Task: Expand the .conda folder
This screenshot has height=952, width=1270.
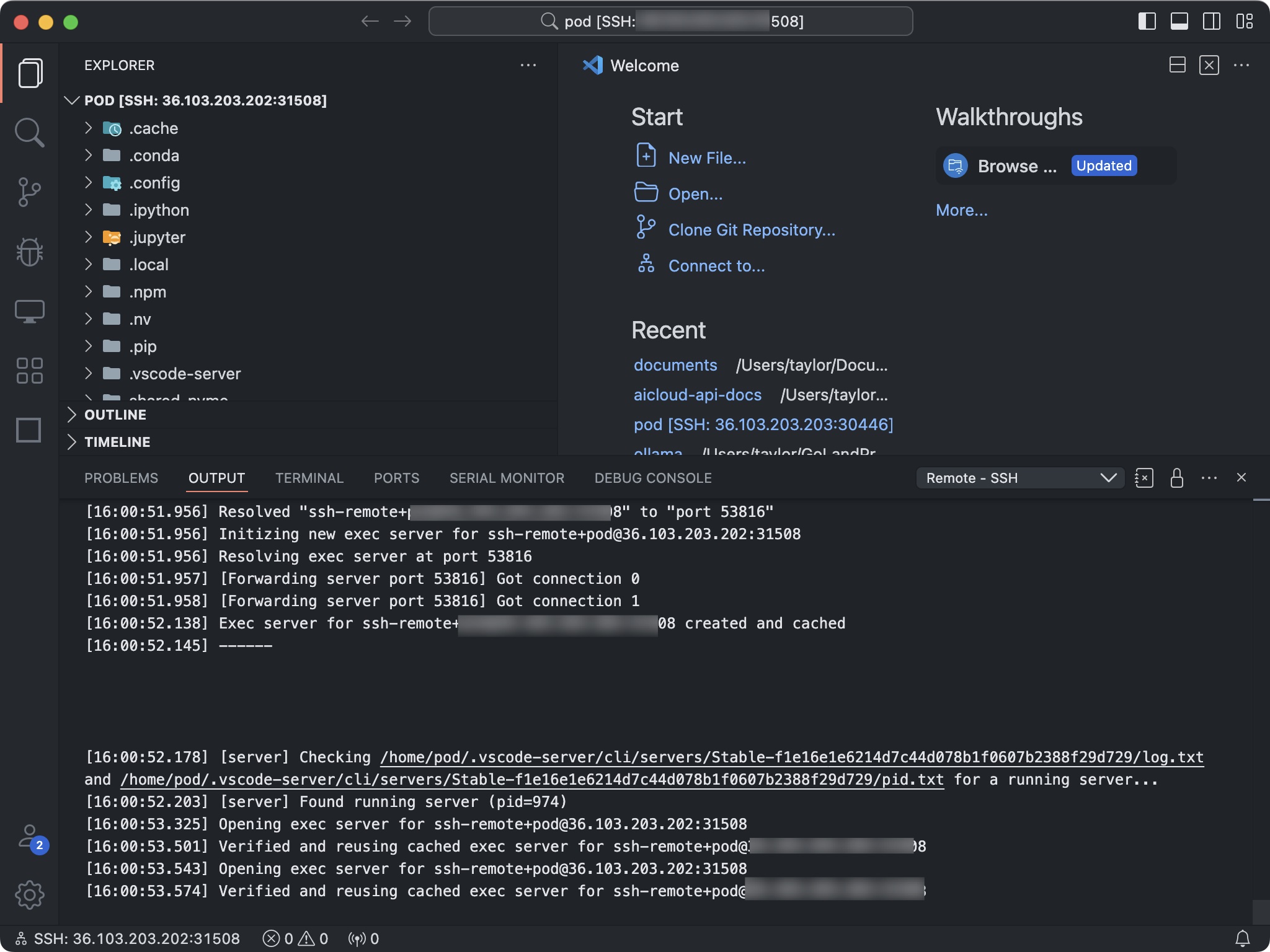Action: [89, 155]
